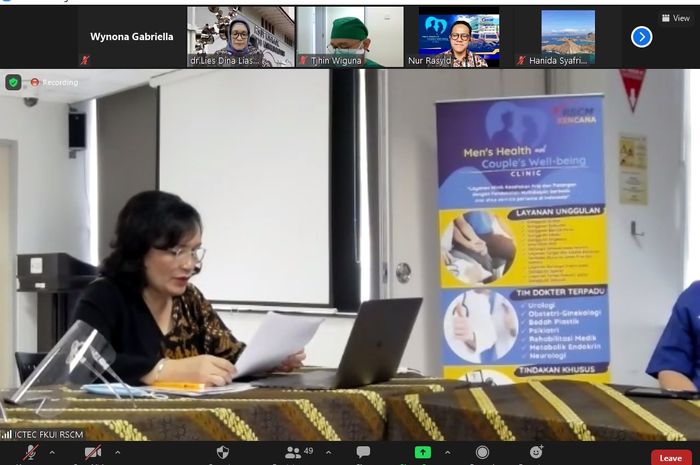700x465 pixels.
Task: Open the Reactions smiley menu
Action: pos(536,452)
